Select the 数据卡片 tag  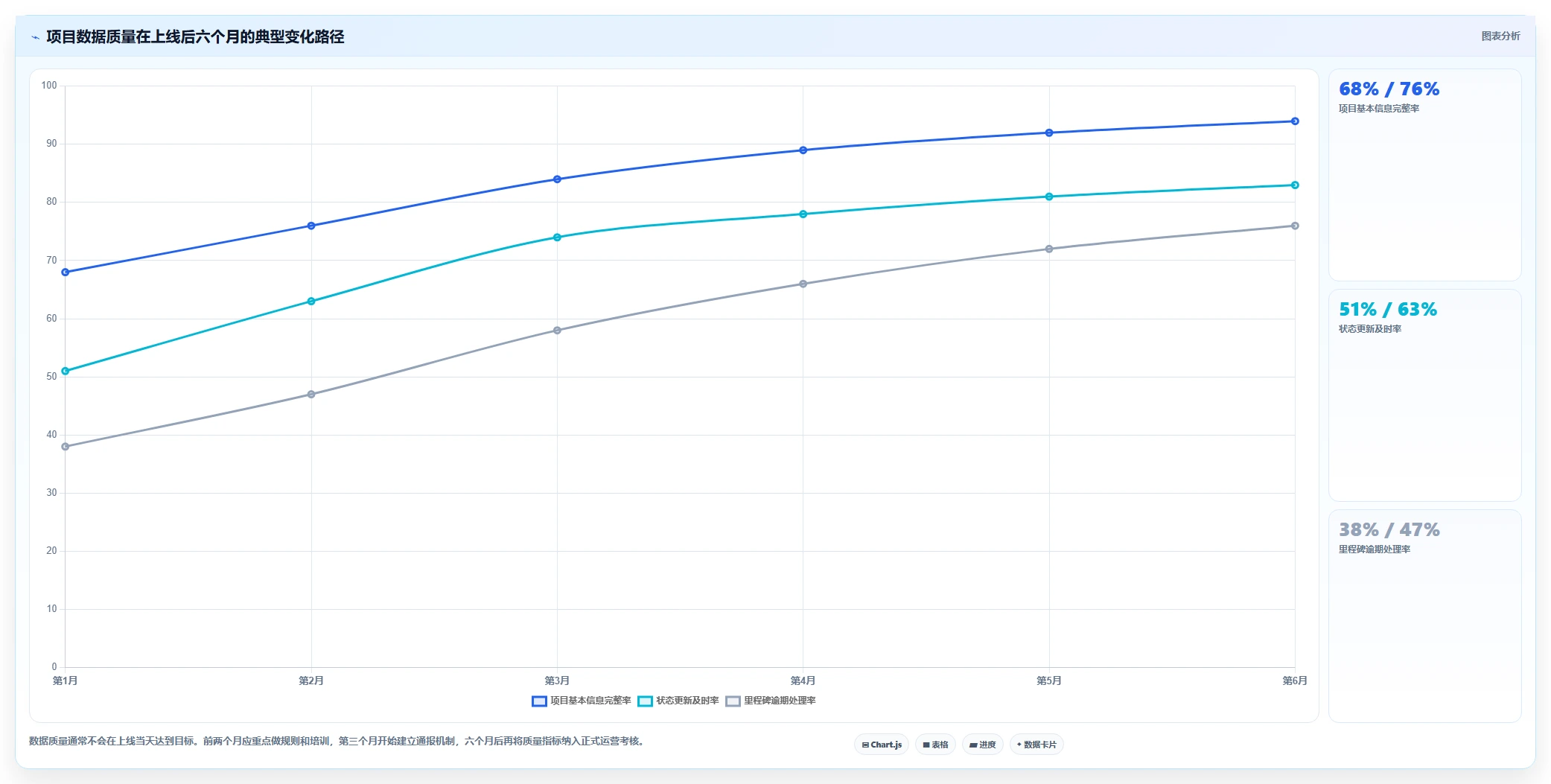coord(1036,745)
